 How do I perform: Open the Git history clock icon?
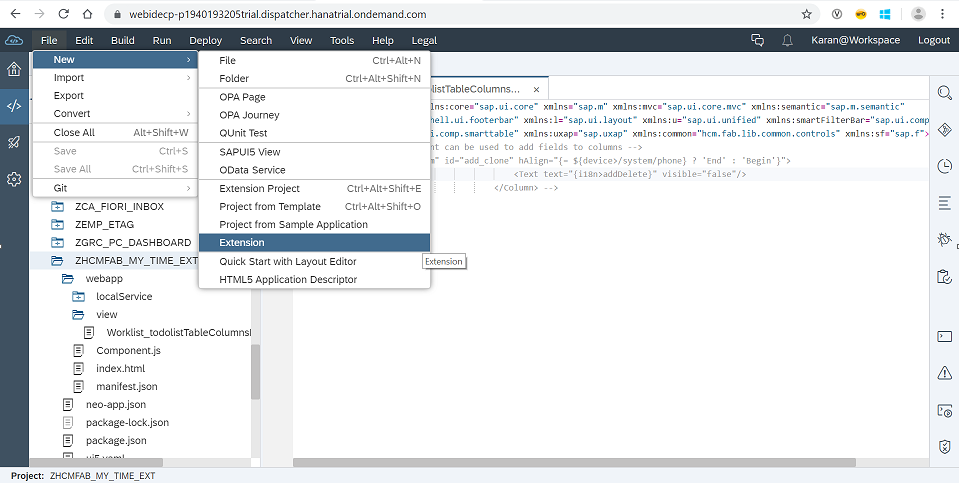point(944,166)
